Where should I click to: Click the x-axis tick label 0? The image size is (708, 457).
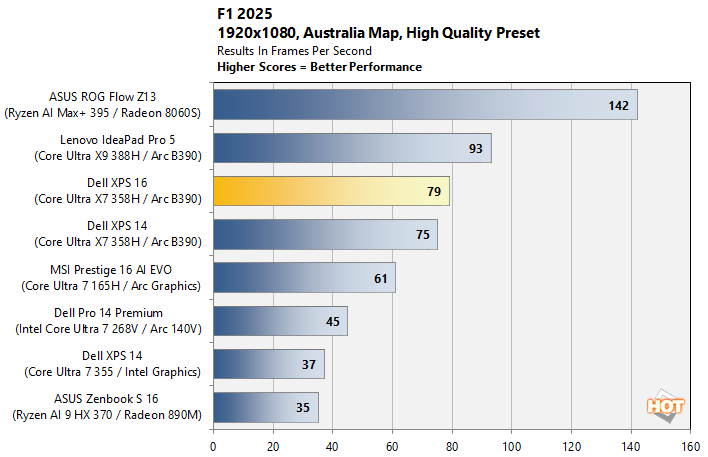(x=213, y=447)
